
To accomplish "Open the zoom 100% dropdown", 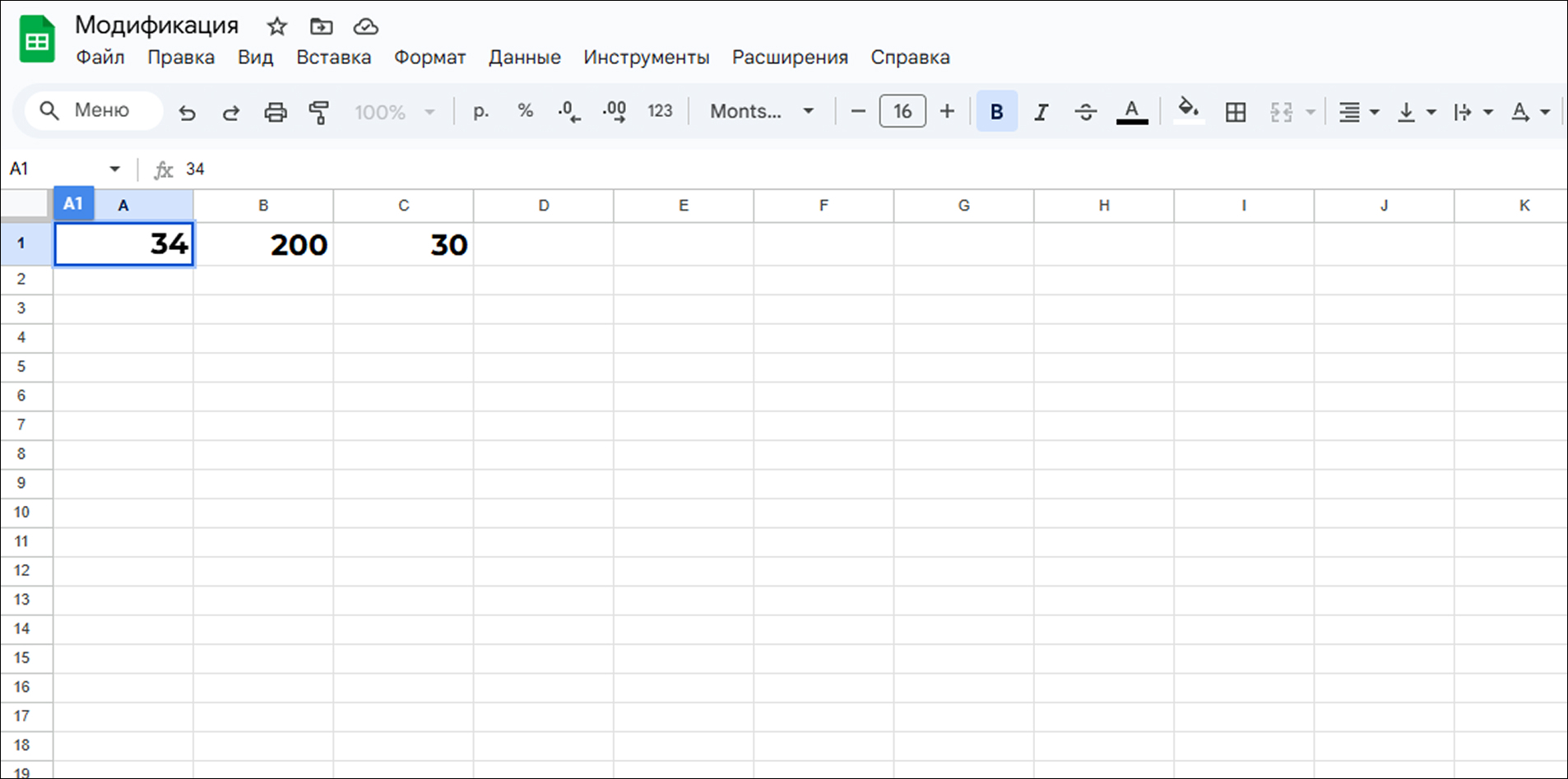I will 394,112.
